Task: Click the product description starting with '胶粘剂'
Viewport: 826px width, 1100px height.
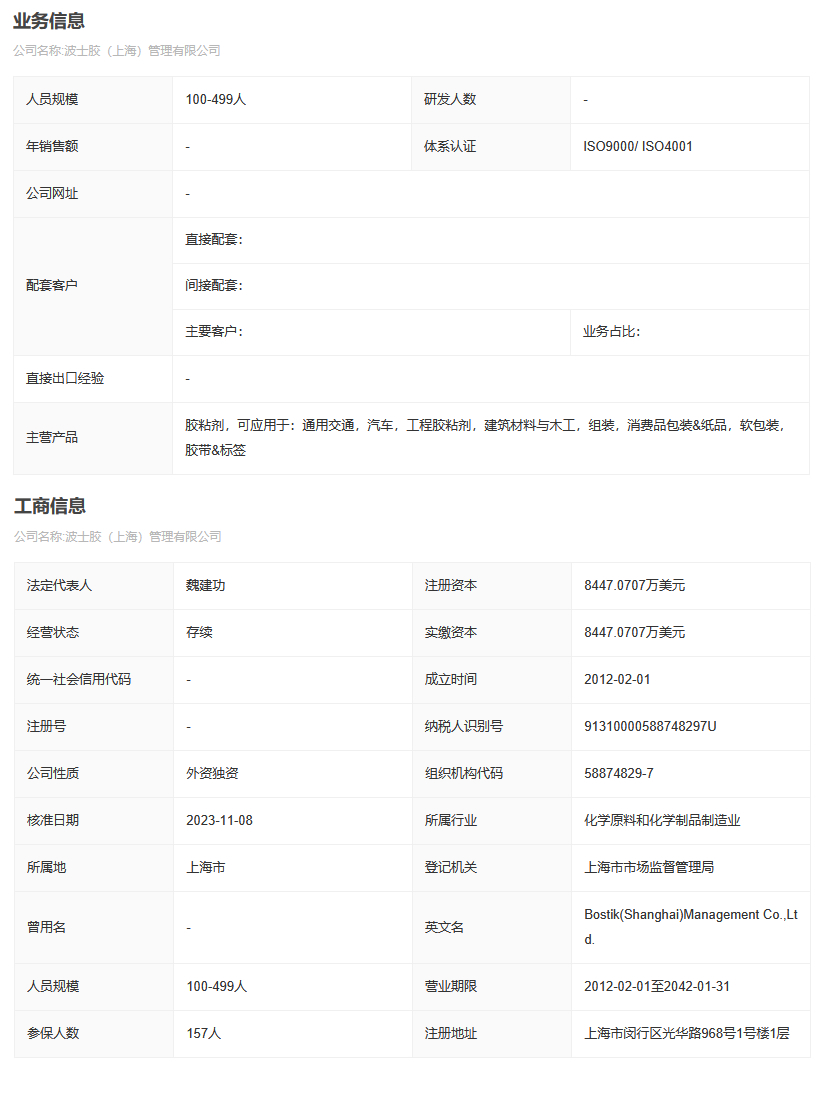Action: (484, 438)
